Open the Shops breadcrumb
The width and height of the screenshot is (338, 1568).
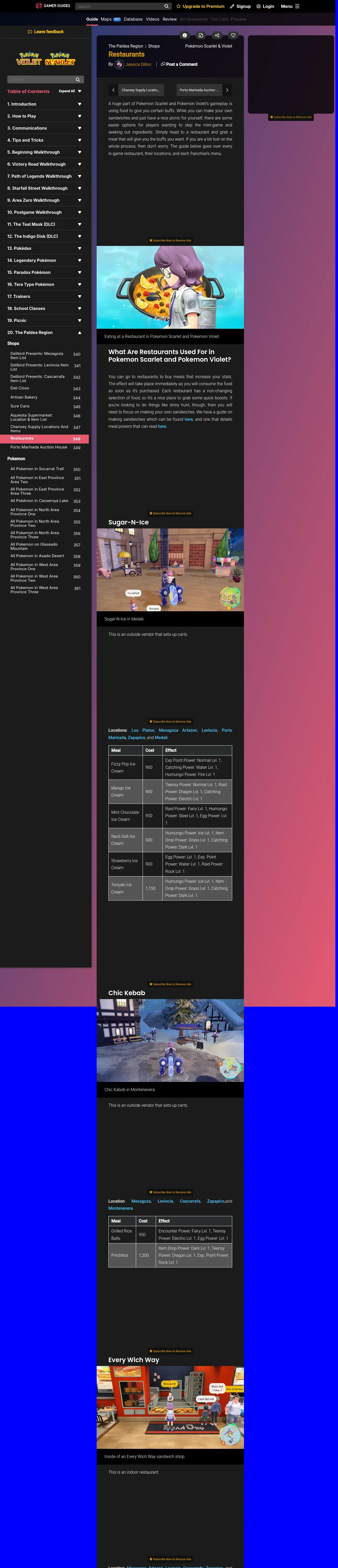coord(154,46)
